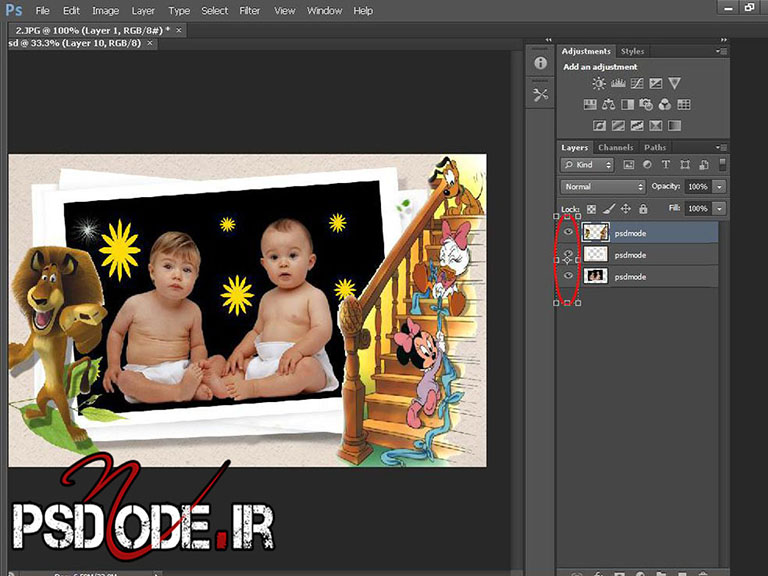
Task: Lock image pixels with brush icon
Action: click(x=609, y=209)
